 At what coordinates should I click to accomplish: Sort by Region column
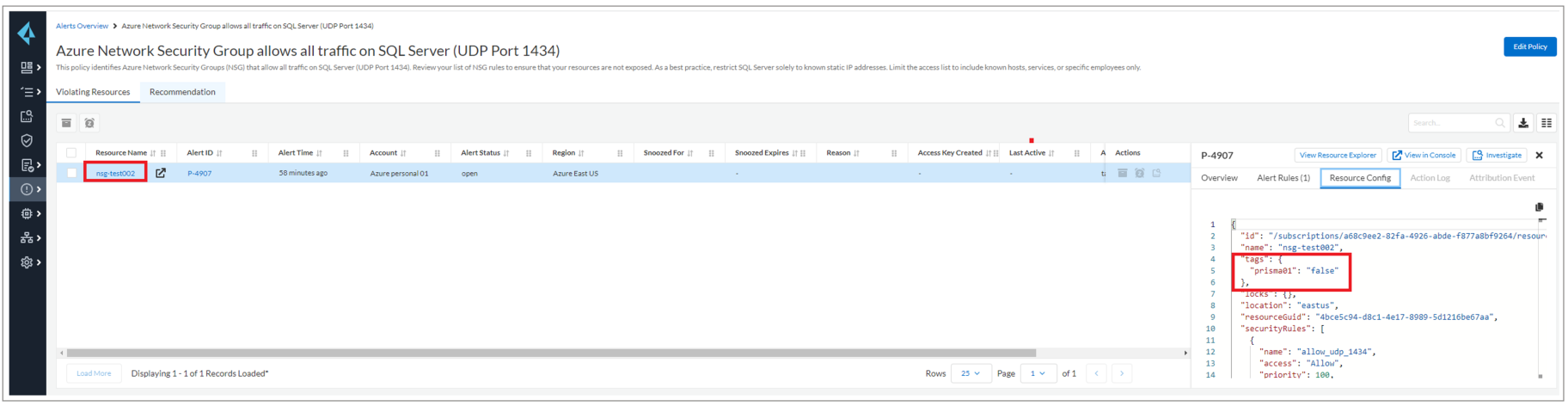pyautogui.click(x=581, y=153)
